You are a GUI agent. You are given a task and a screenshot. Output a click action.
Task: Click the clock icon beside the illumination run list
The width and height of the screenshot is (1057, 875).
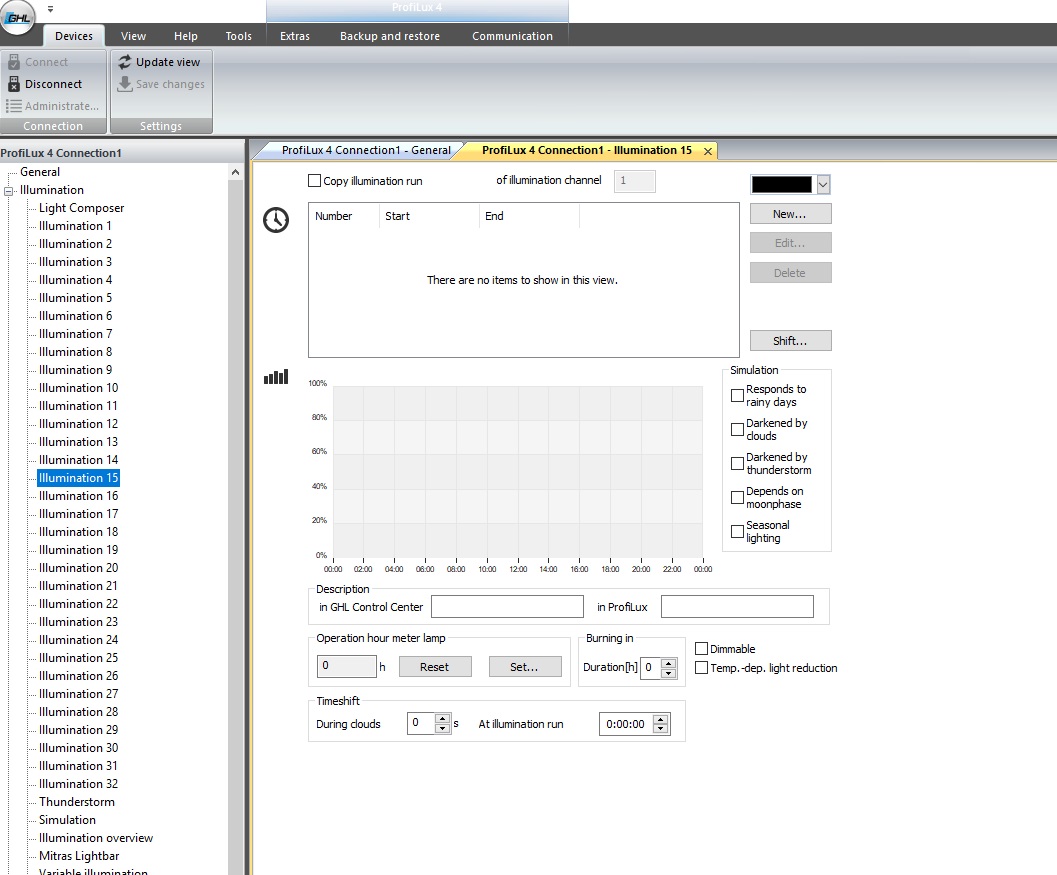(x=276, y=220)
